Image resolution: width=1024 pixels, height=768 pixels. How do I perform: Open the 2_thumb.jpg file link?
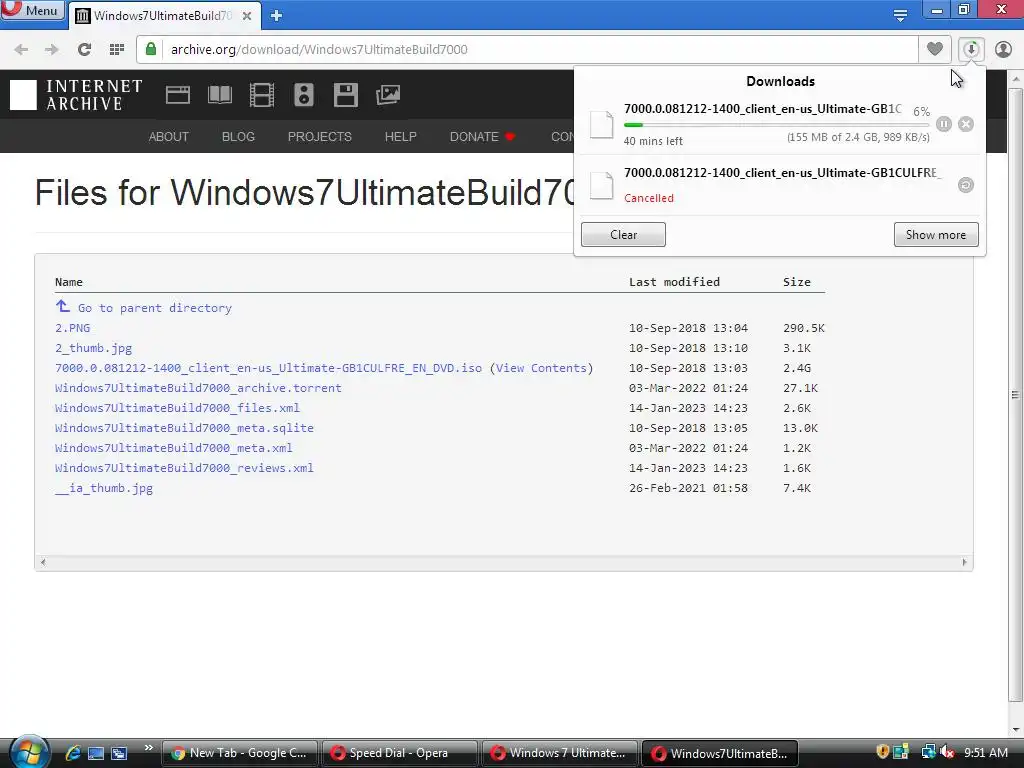(x=93, y=348)
